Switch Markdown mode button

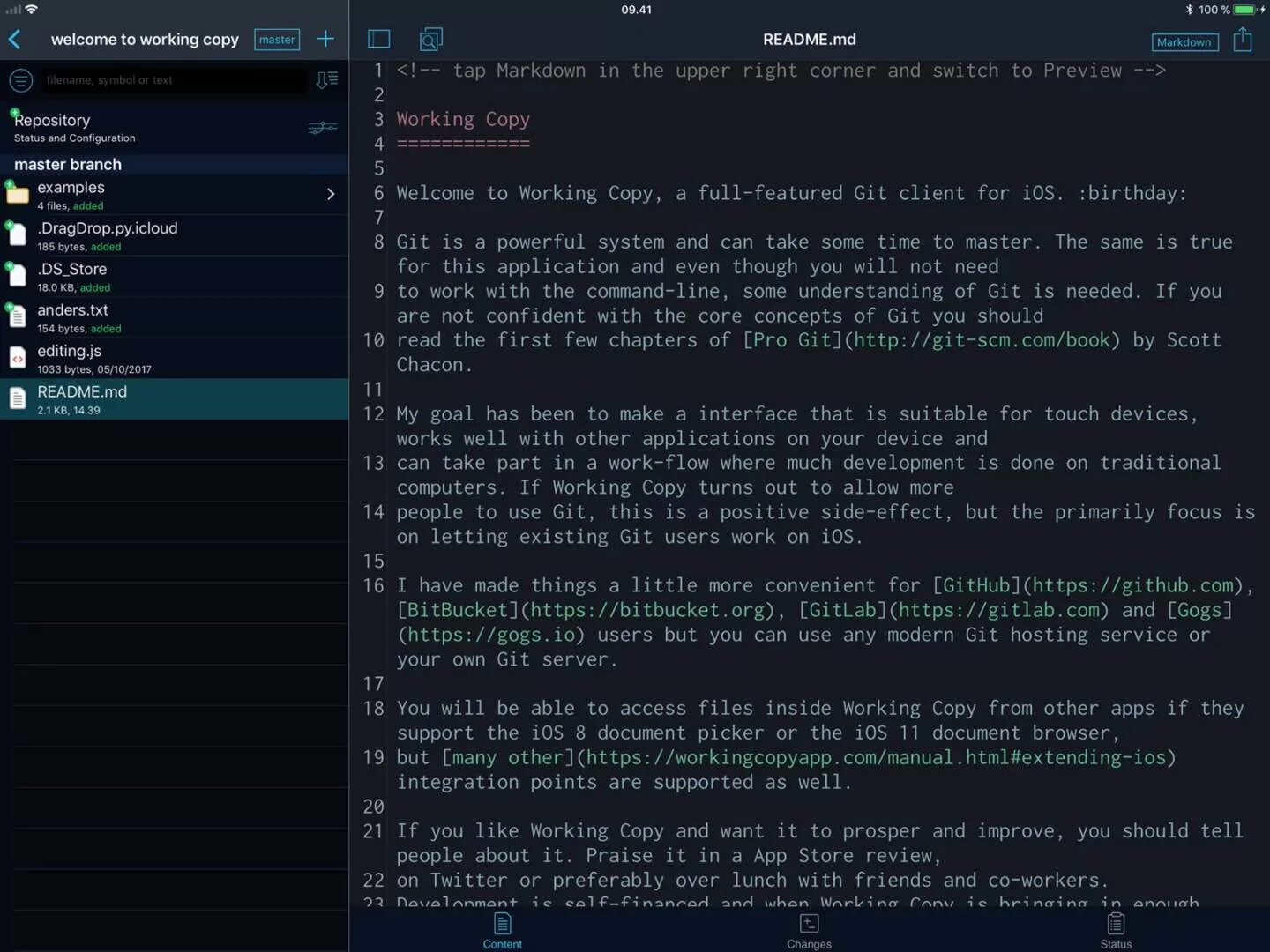(1184, 42)
